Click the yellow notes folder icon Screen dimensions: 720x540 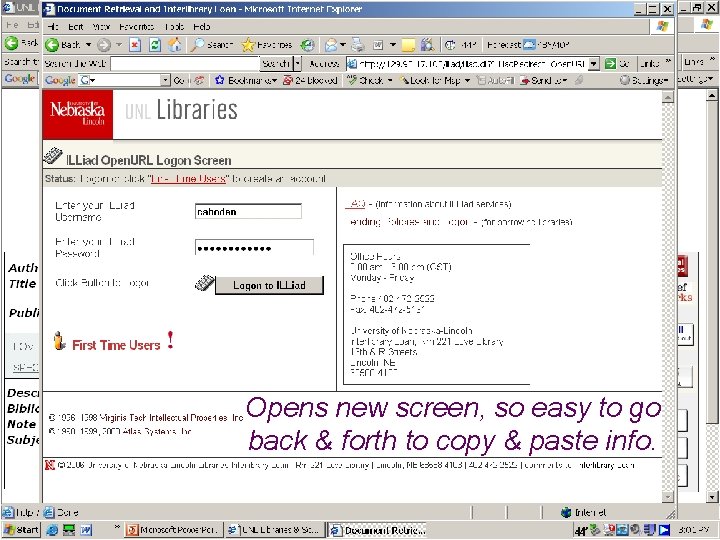(408, 45)
